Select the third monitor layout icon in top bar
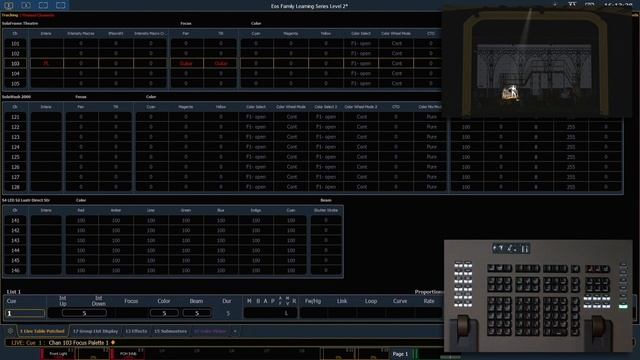This screenshot has height=360, width=640. (43, 5)
